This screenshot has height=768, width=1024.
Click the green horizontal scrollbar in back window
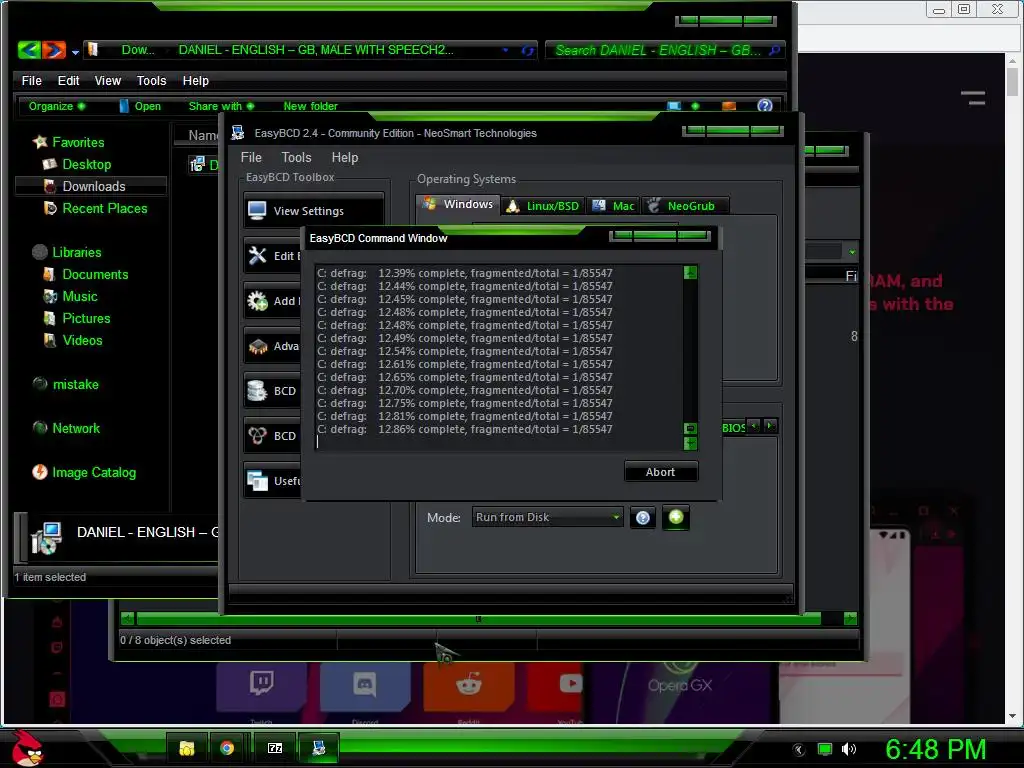pos(478,618)
